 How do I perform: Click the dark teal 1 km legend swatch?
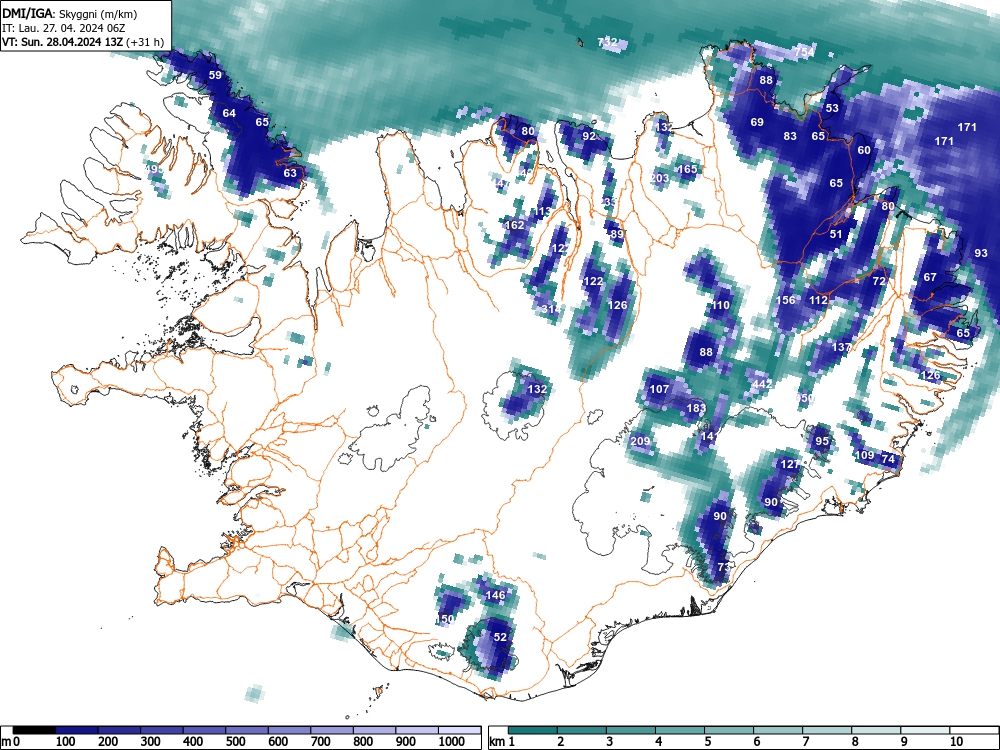pos(533,729)
